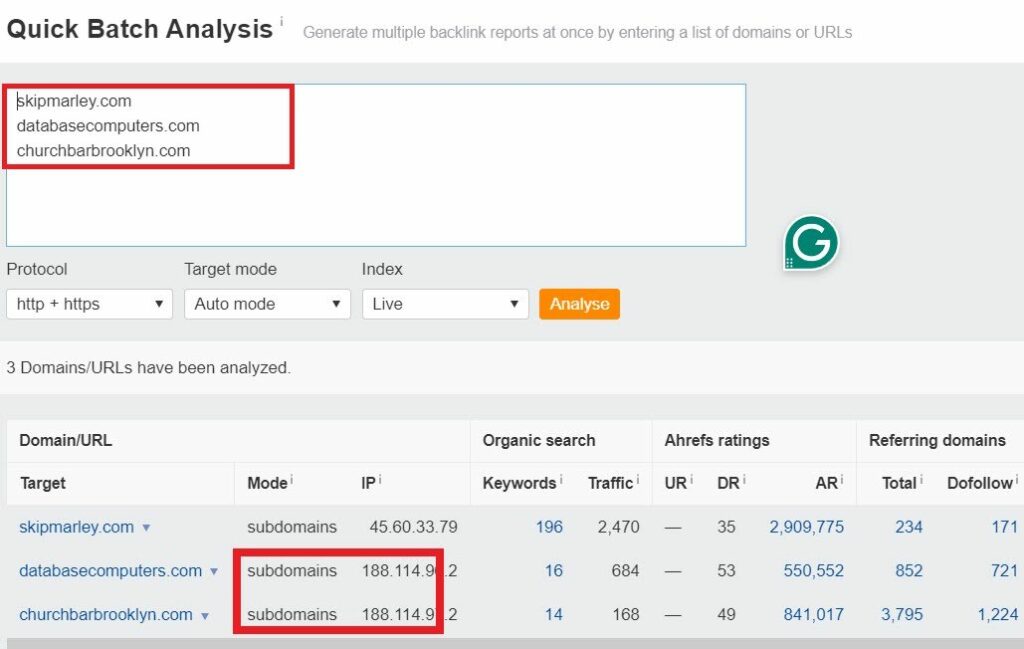1024x649 pixels.
Task: Click the orange Analyse button
Action: tap(579, 304)
